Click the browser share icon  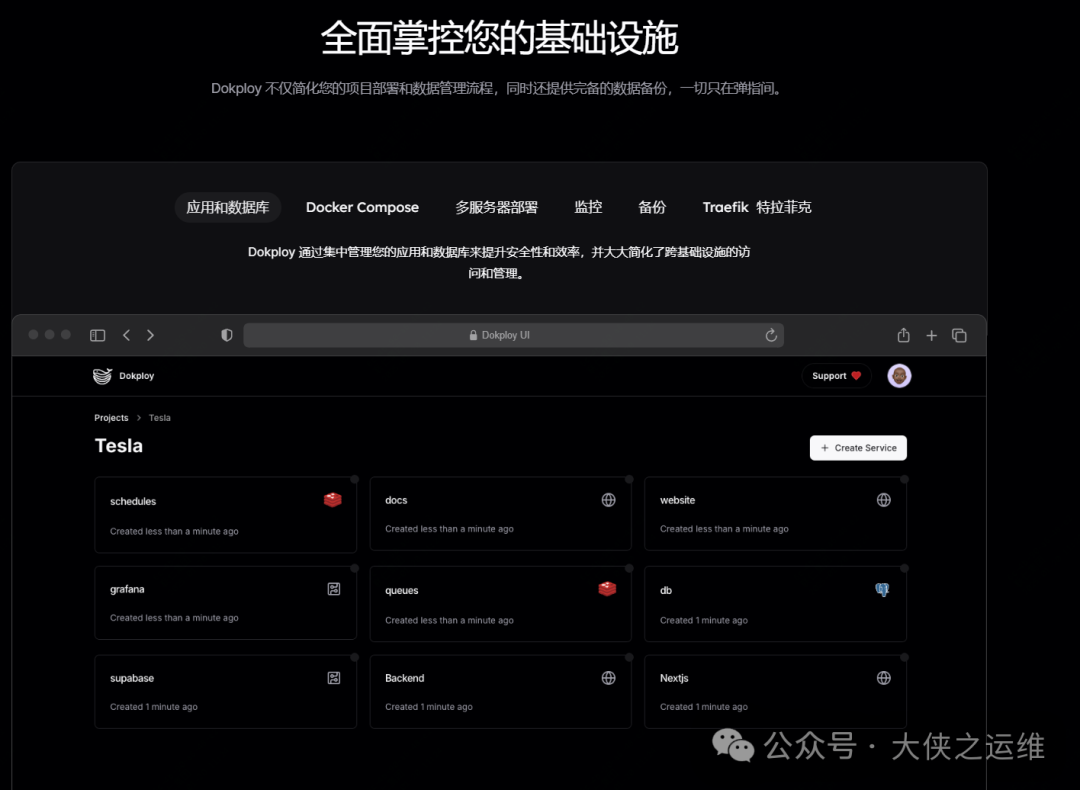[x=904, y=335]
